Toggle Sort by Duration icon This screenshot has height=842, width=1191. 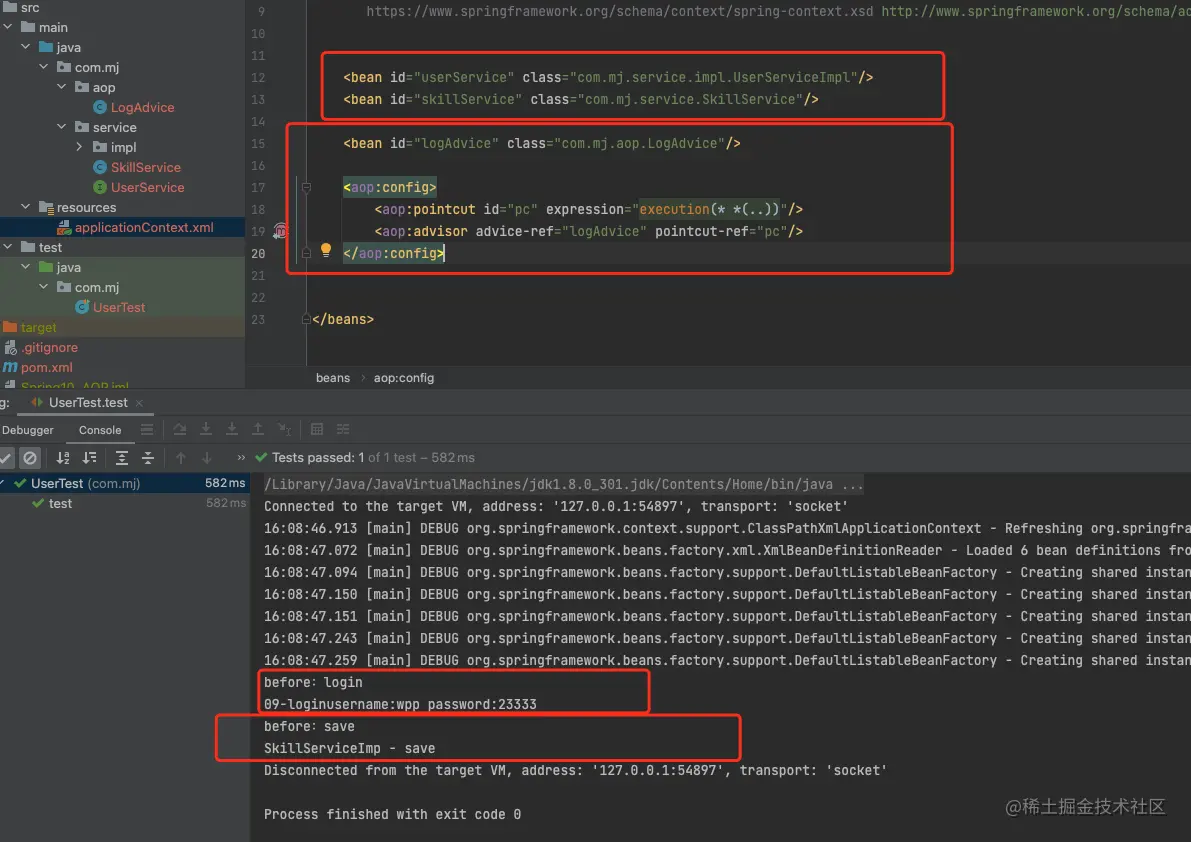[x=90, y=458]
